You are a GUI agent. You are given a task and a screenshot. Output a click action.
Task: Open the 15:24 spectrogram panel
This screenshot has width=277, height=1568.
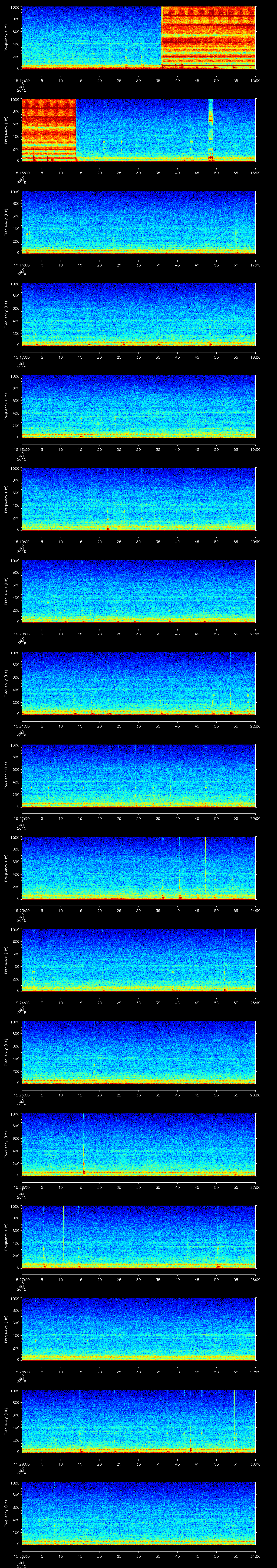tap(138, 959)
